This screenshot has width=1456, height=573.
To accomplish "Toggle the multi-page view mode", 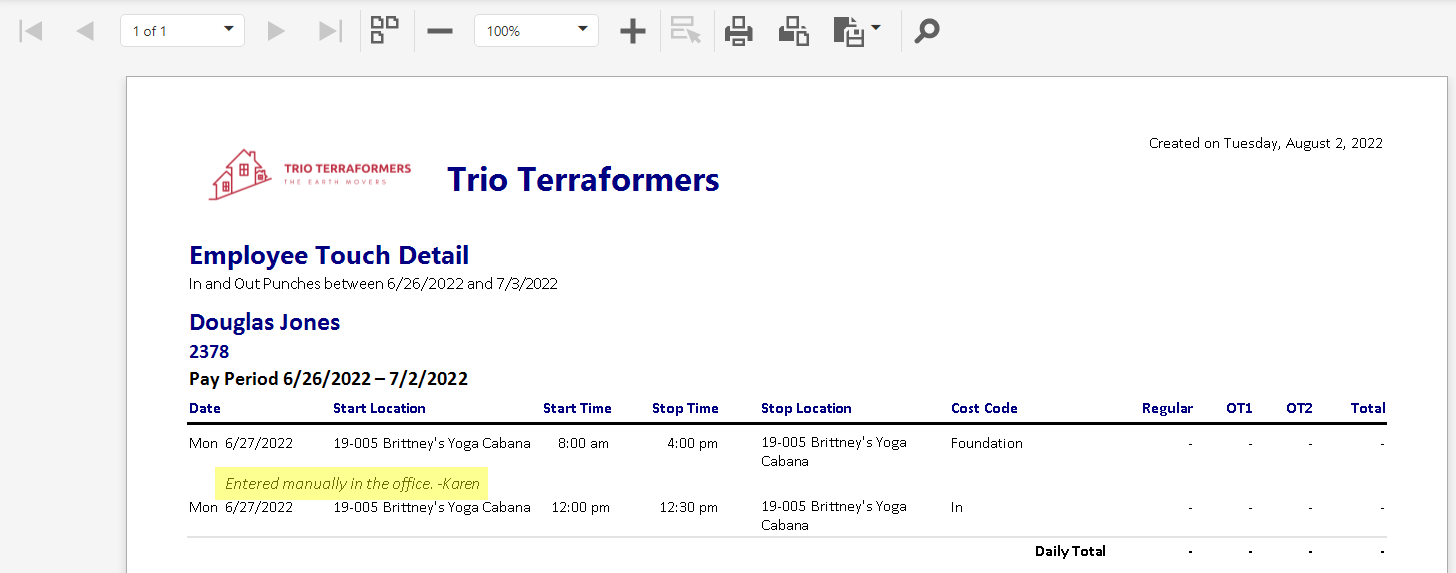I will (385, 30).
